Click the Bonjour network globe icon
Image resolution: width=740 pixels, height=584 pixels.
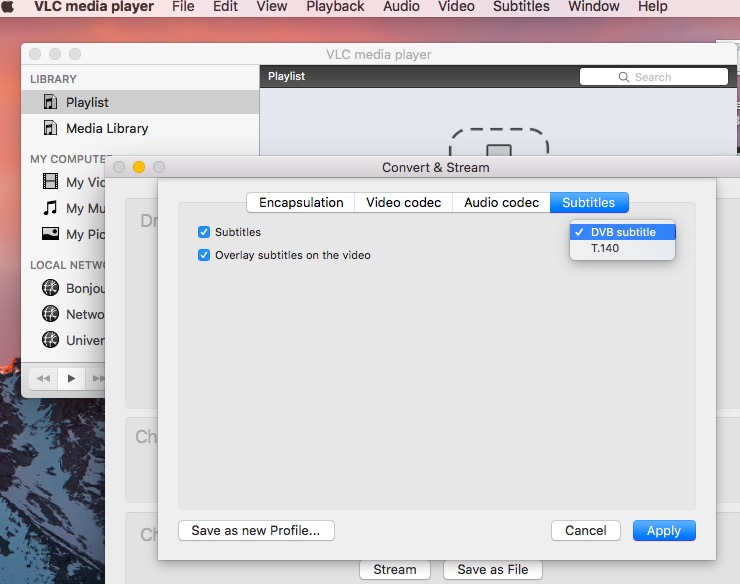pos(50,288)
